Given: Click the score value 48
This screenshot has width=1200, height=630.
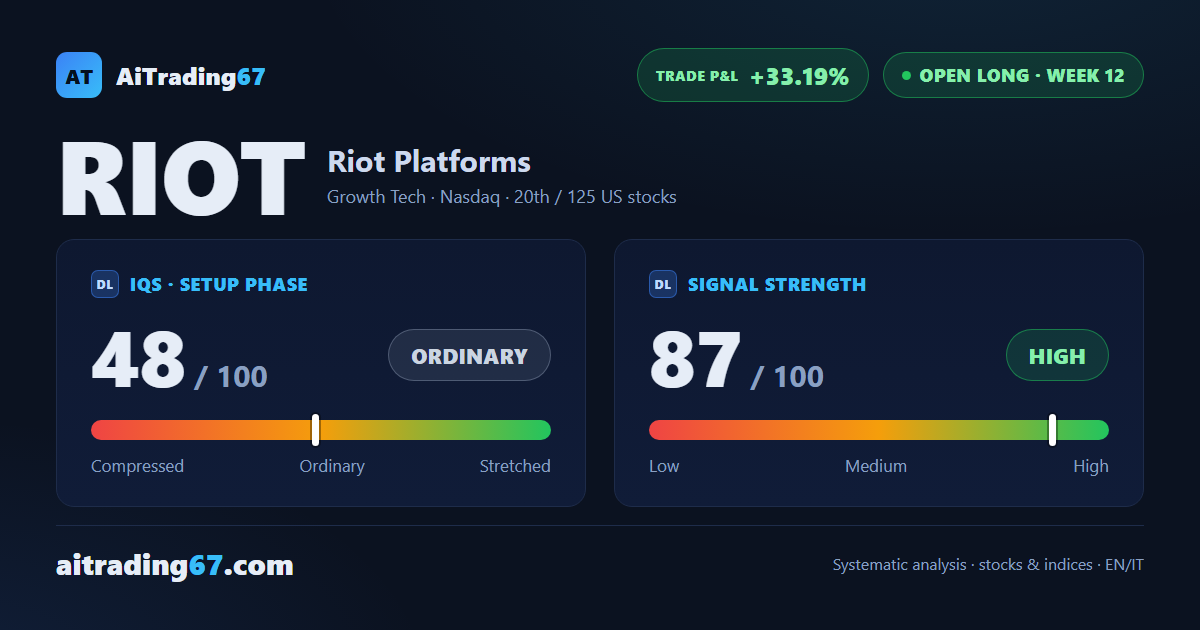Looking at the screenshot, I should point(139,360).
